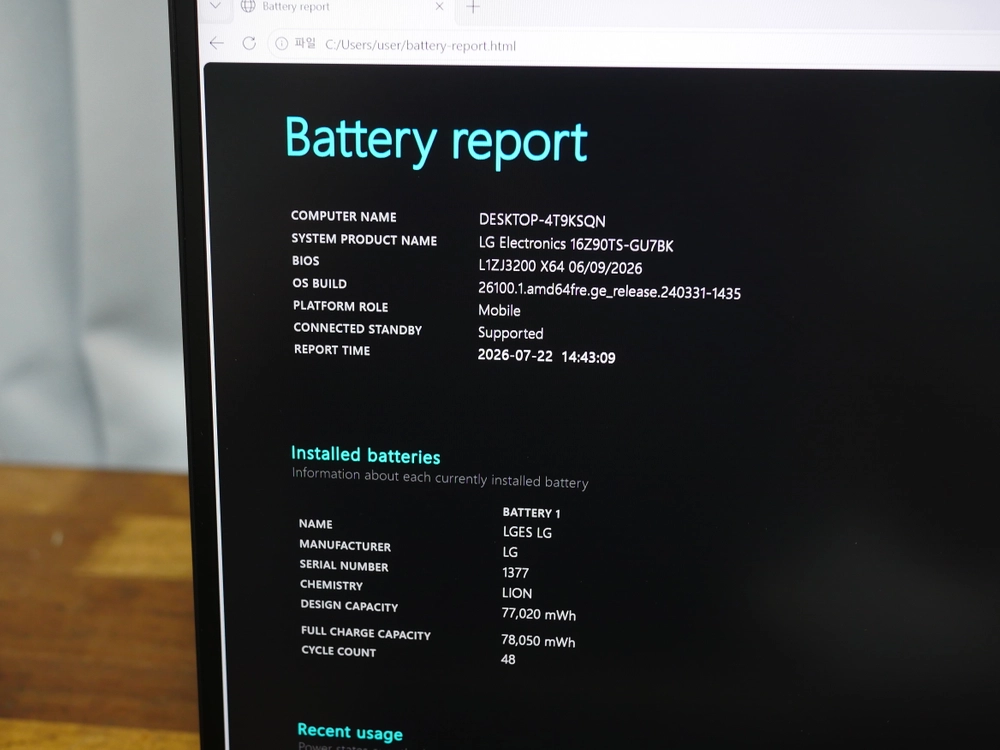This screenshot has height=750, width=1000.
Task: Click the CYCLE COUNT label
Action: tap(339, 651)
